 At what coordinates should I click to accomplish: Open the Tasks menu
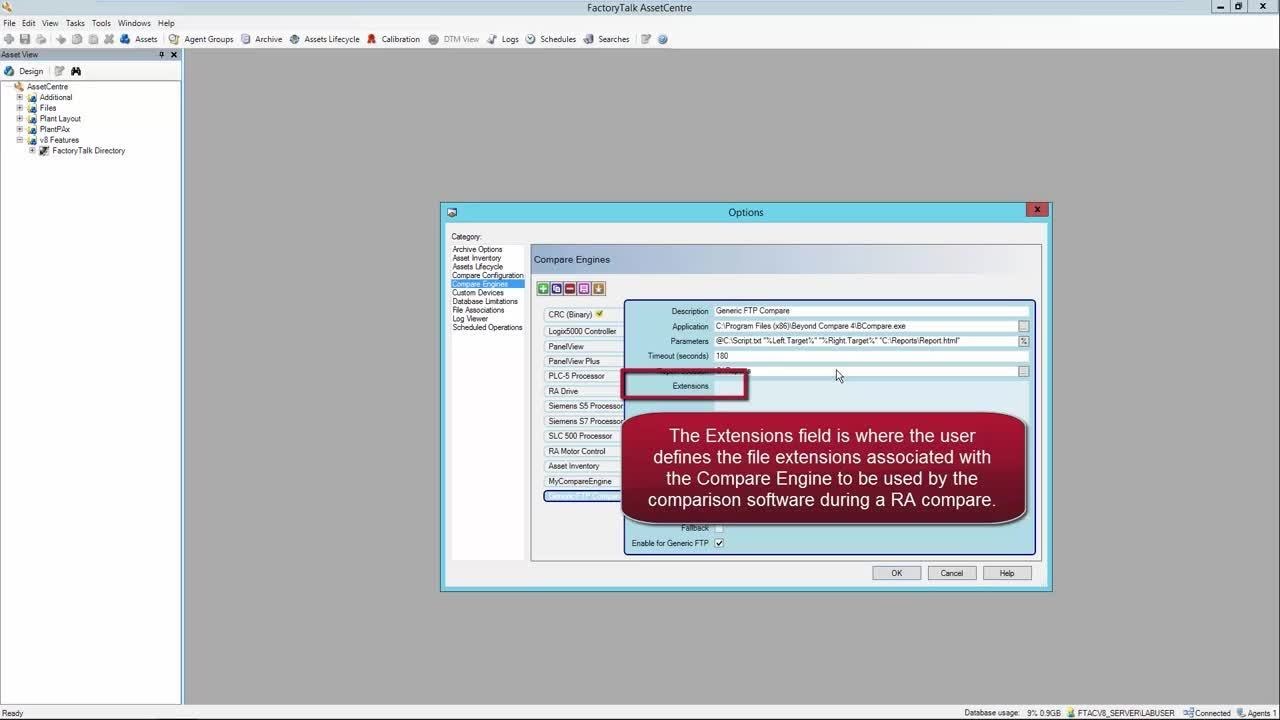coord(75,23)
